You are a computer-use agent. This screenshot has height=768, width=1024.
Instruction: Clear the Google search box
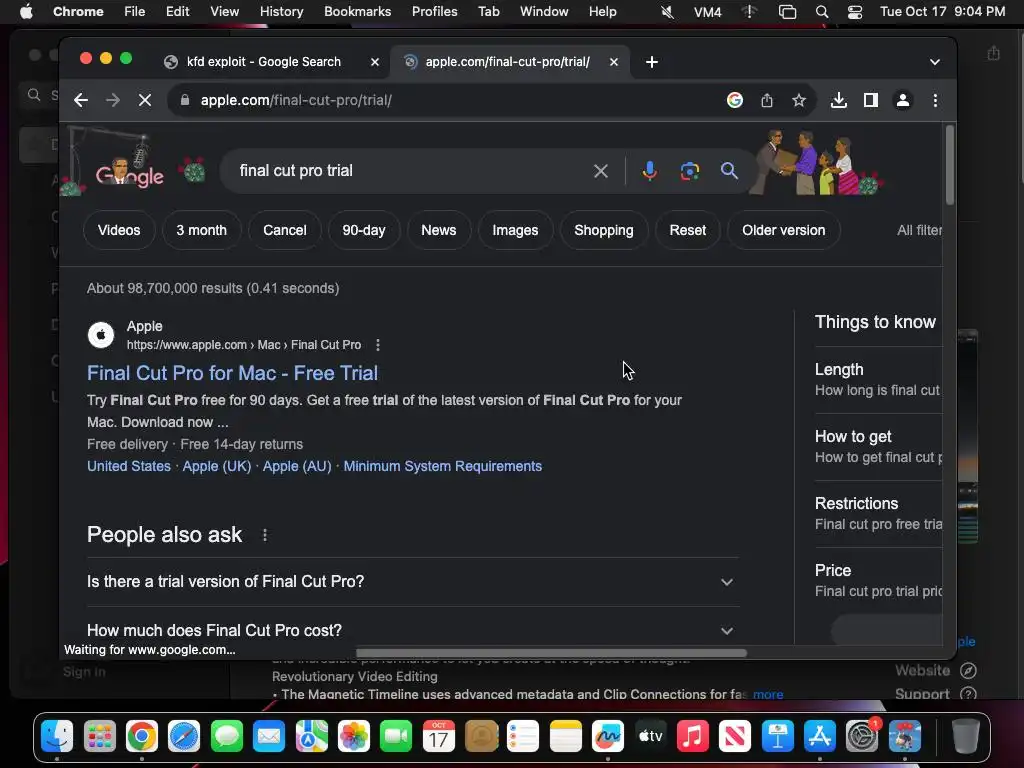[600, 171]
